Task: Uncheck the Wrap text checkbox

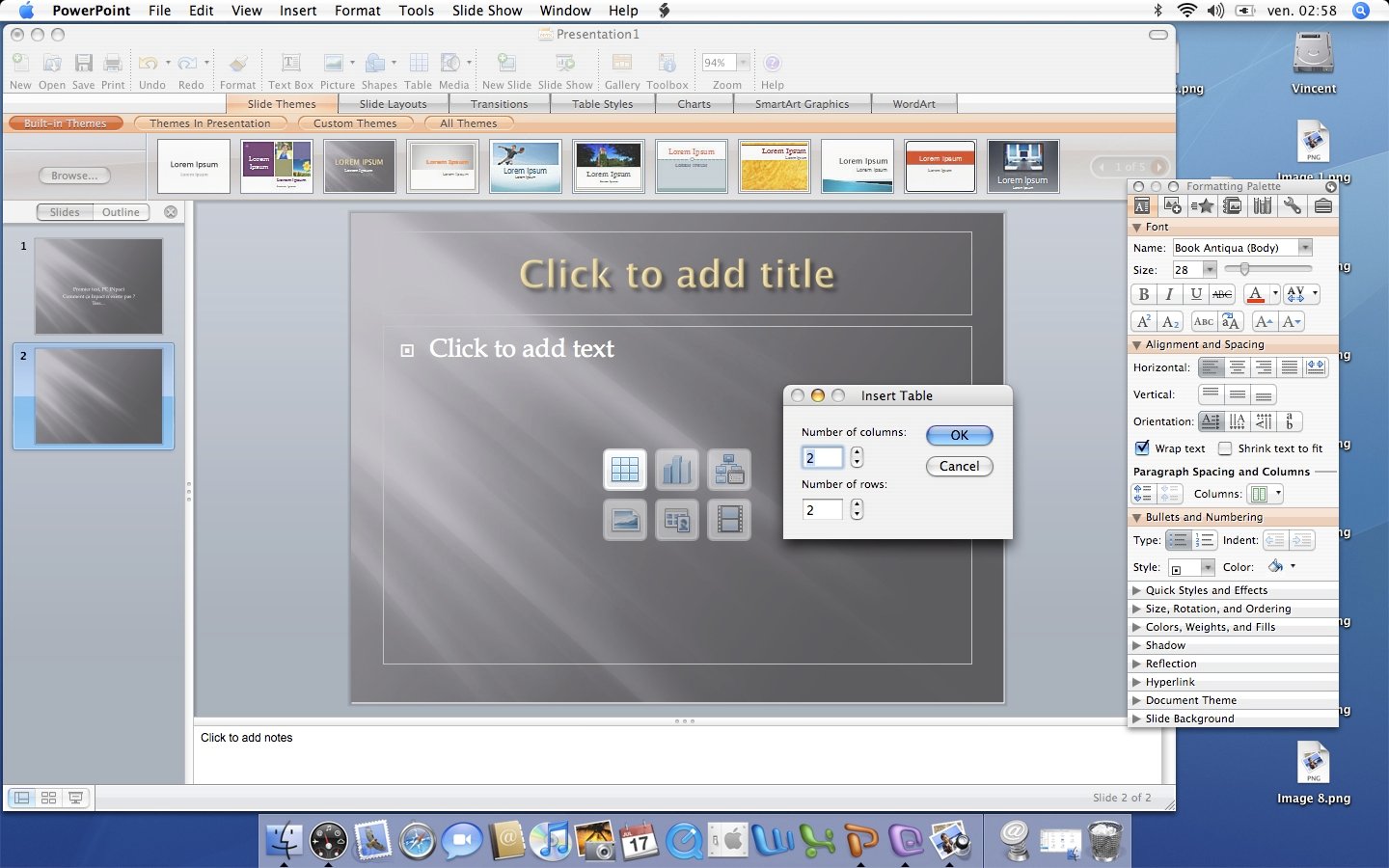Action: (1142, 448)
